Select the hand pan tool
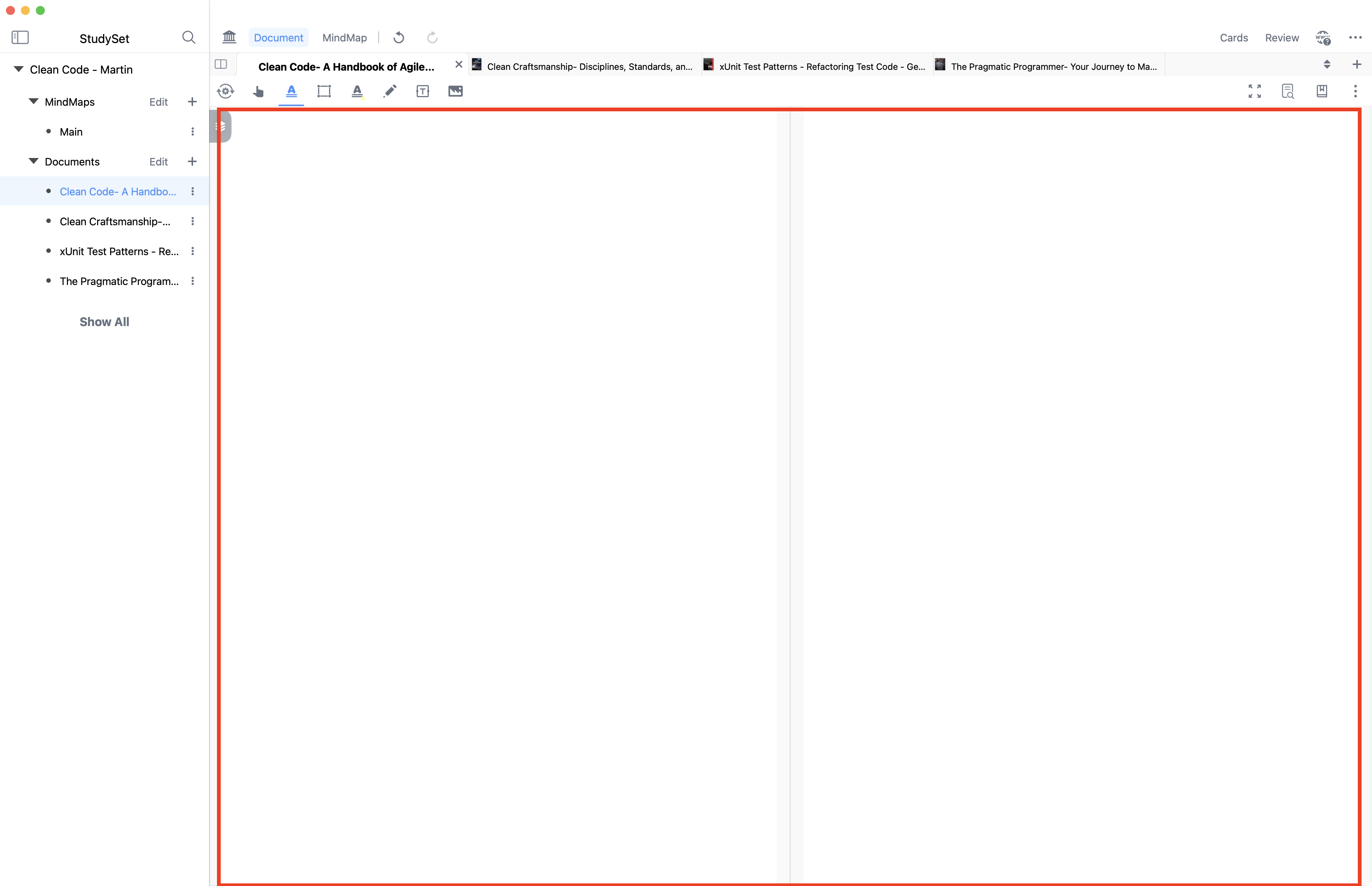Screen dimensions: 1372x886 click(x=258, y=92)
